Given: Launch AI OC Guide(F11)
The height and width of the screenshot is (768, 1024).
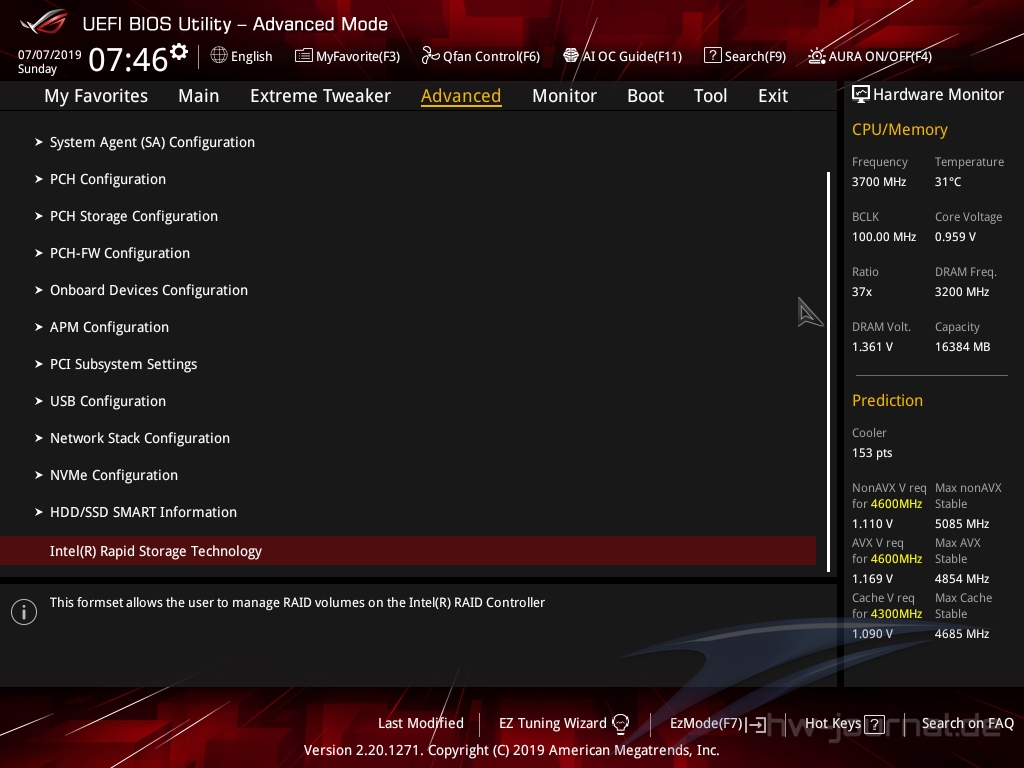Looking at the screenshot, I should (x=622, y=56).
